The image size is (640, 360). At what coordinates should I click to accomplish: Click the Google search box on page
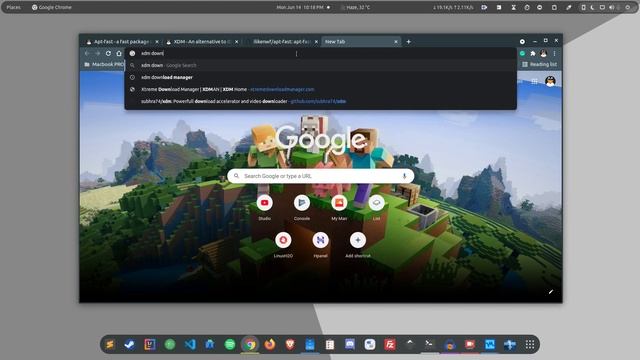click(x=320, y=176)
